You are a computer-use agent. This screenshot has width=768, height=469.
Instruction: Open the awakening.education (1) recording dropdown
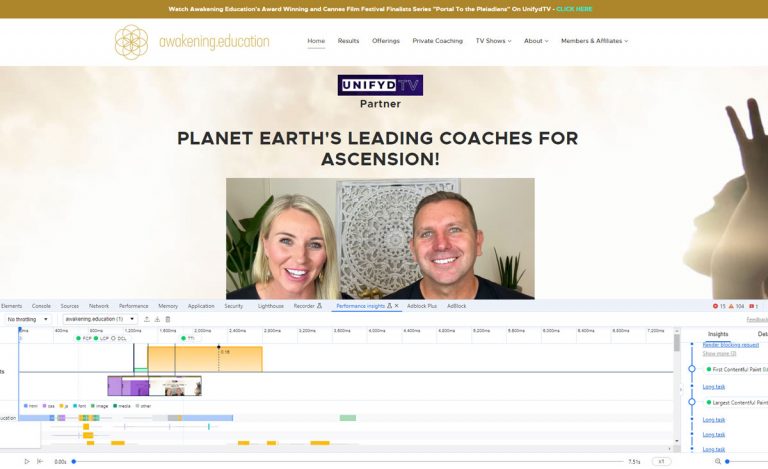coord(100,319)
